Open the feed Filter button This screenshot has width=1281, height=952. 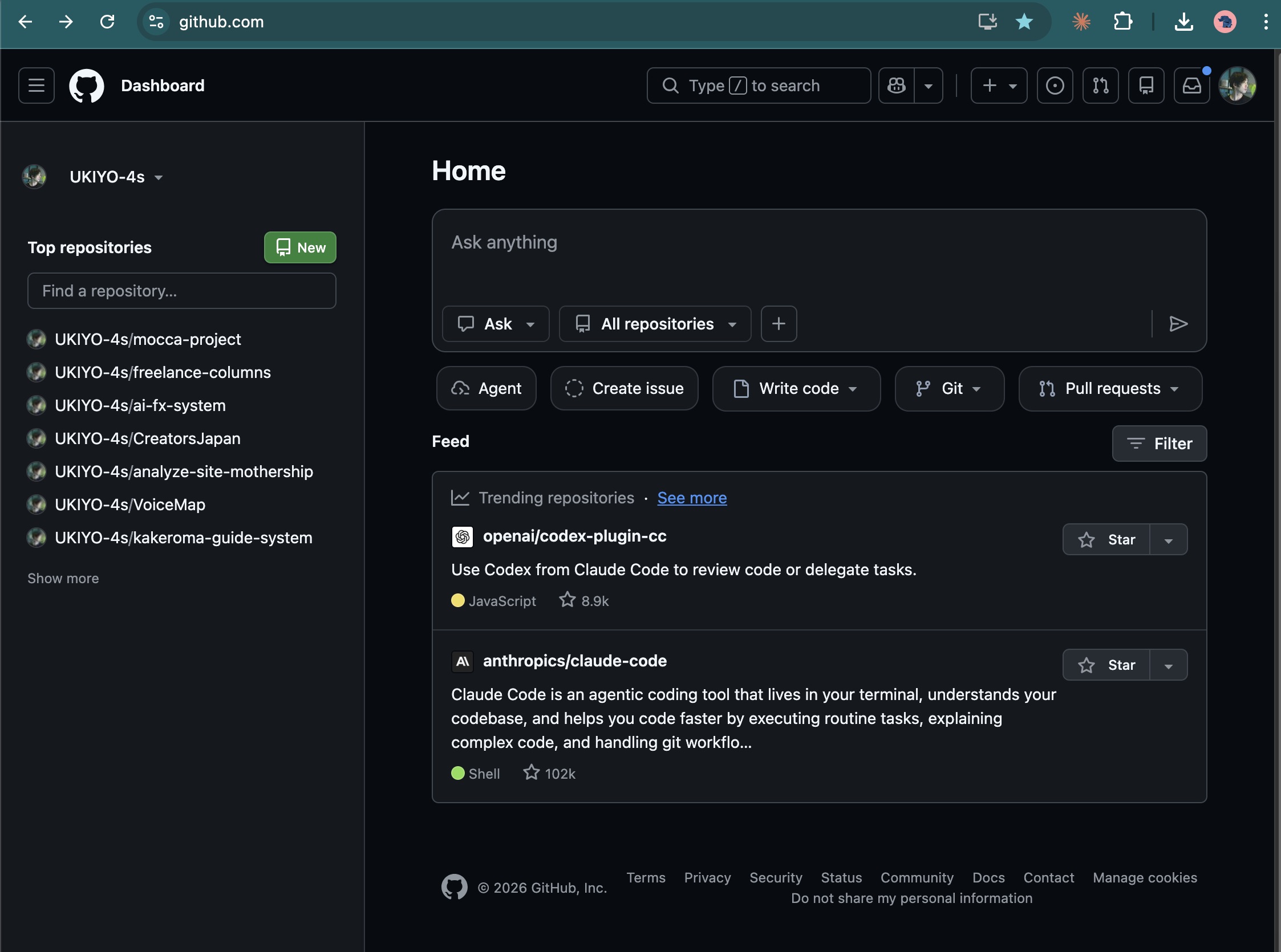(1160, 444)
